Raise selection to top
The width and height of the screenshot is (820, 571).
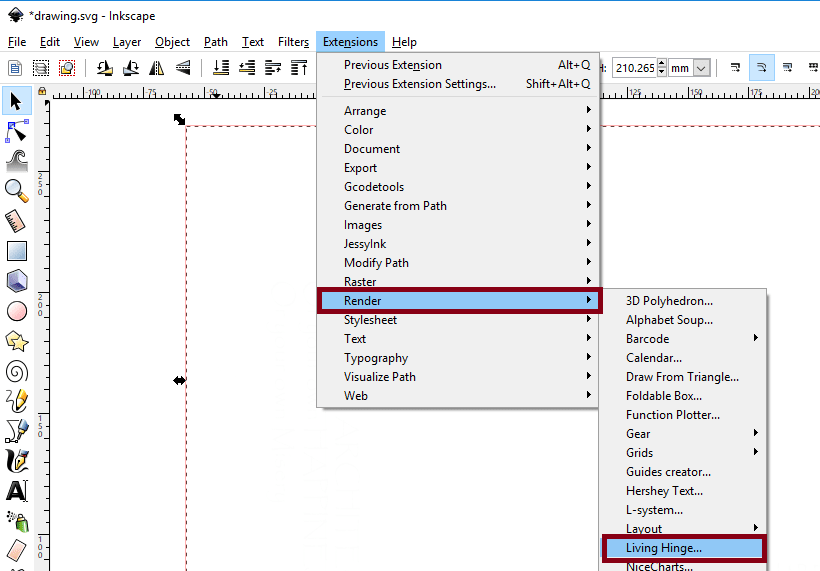299,68
